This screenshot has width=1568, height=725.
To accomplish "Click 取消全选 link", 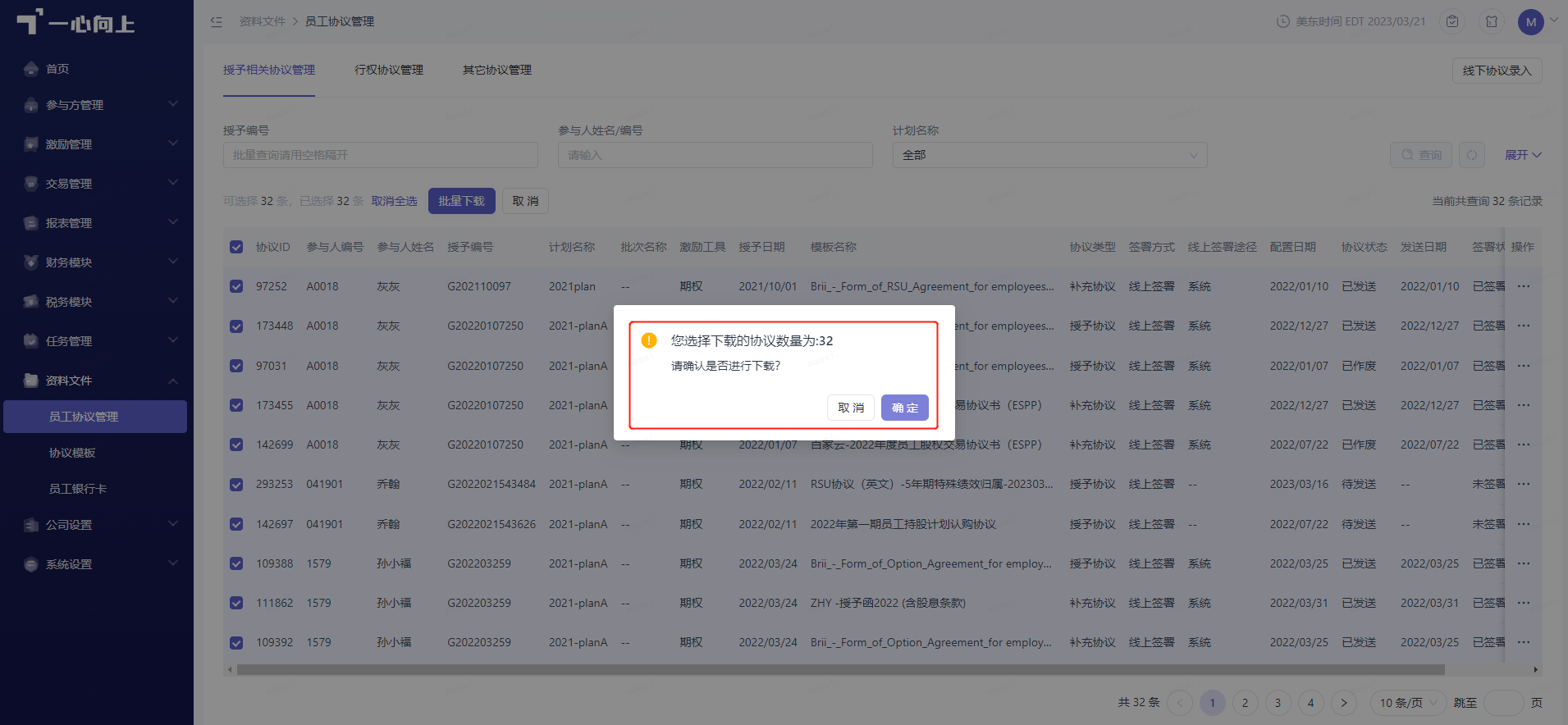I will 394,201.
